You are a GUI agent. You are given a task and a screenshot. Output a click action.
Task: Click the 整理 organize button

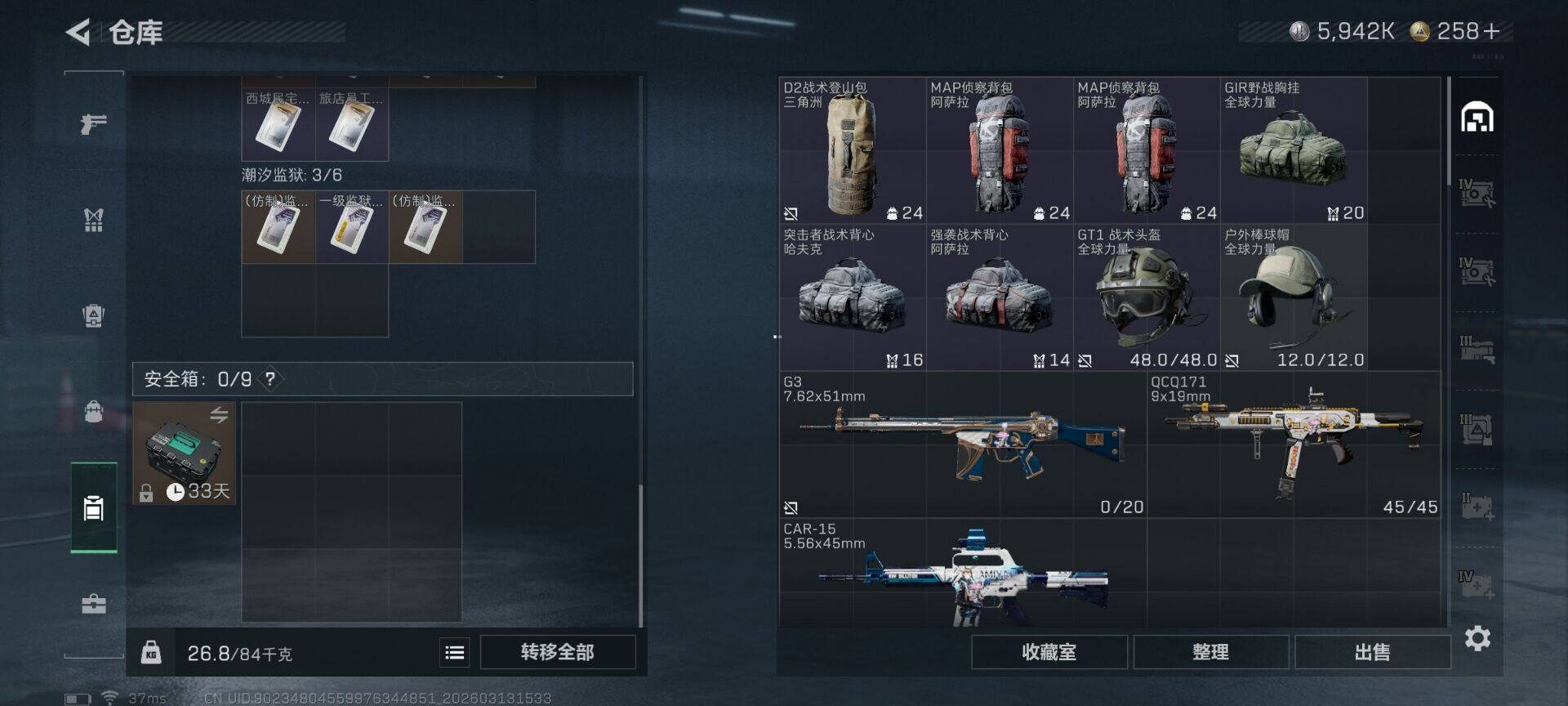(1210, 652)
